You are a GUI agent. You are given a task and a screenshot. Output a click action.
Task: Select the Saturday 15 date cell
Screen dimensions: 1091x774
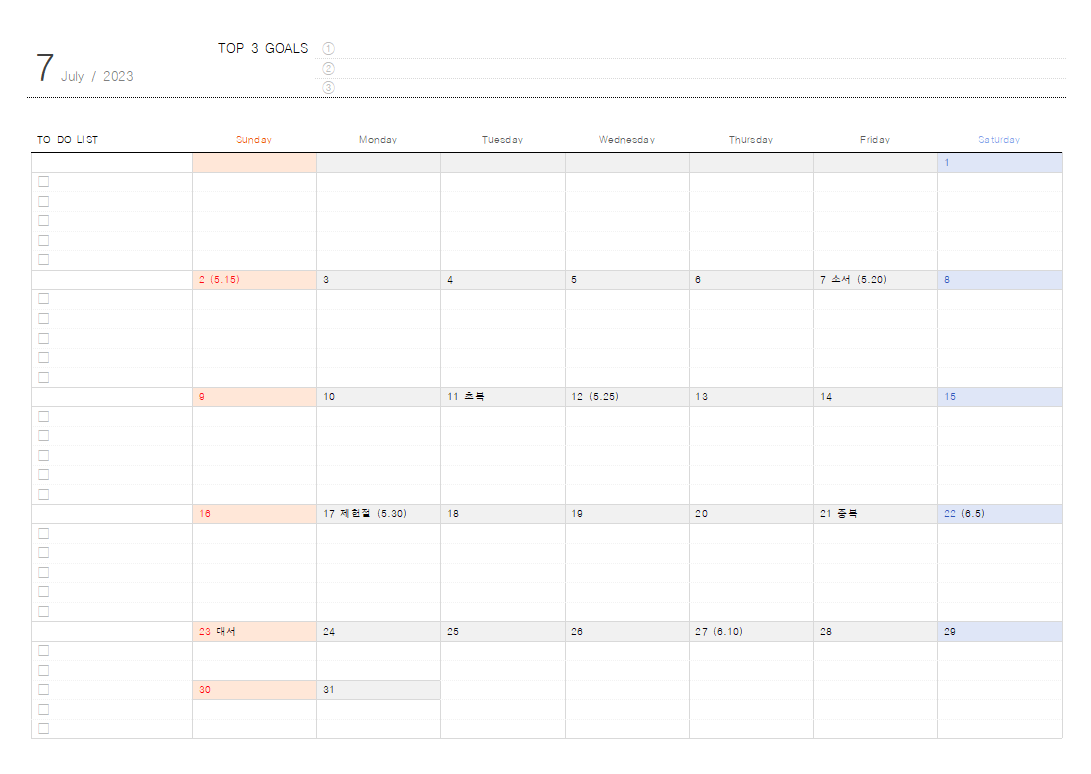tap(1000, 397)
